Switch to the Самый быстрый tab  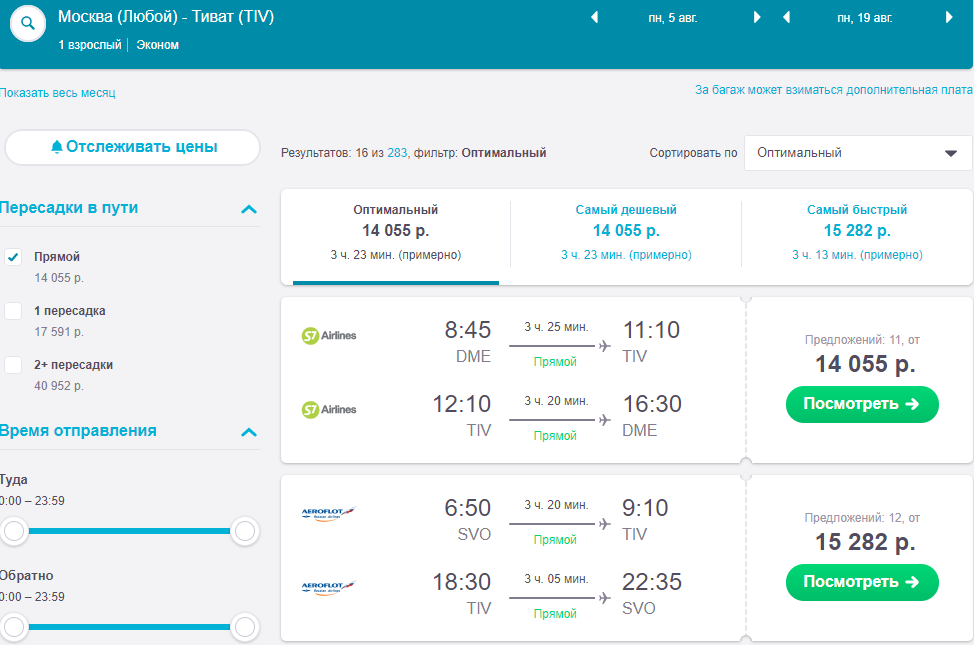(857, 232)
